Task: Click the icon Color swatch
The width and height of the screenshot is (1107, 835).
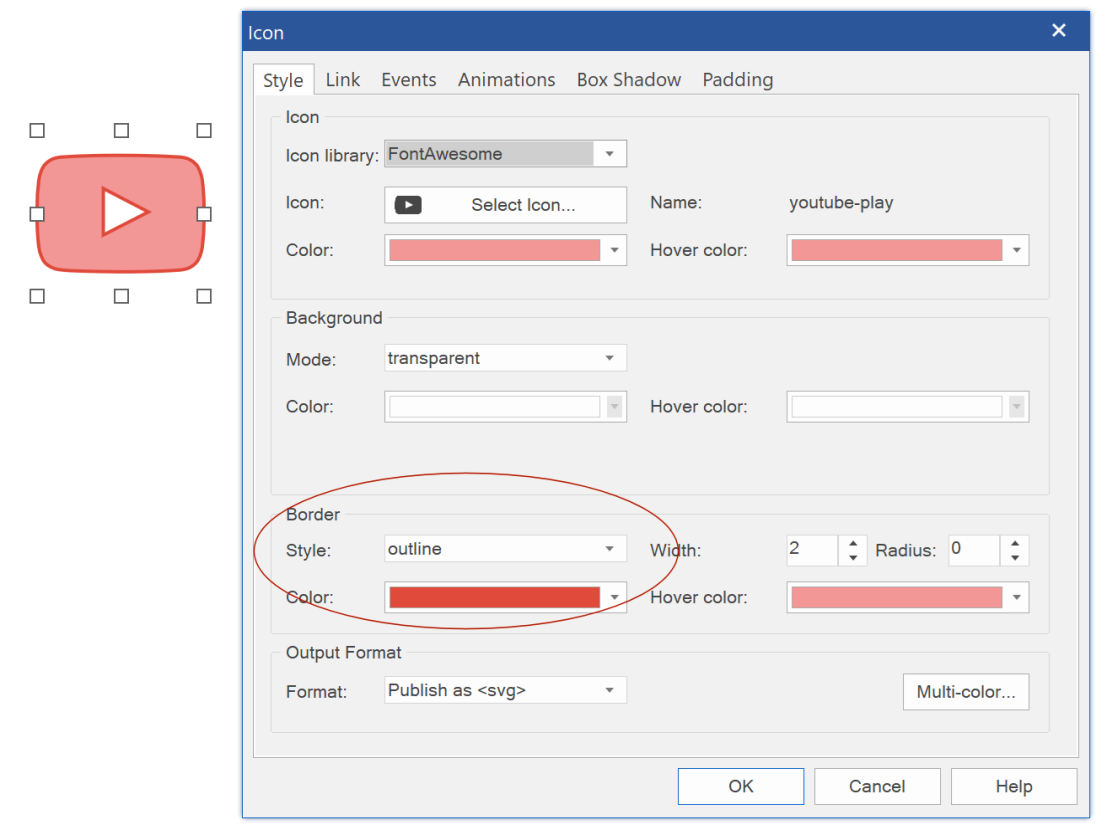Action: click(x=494, y=250)
